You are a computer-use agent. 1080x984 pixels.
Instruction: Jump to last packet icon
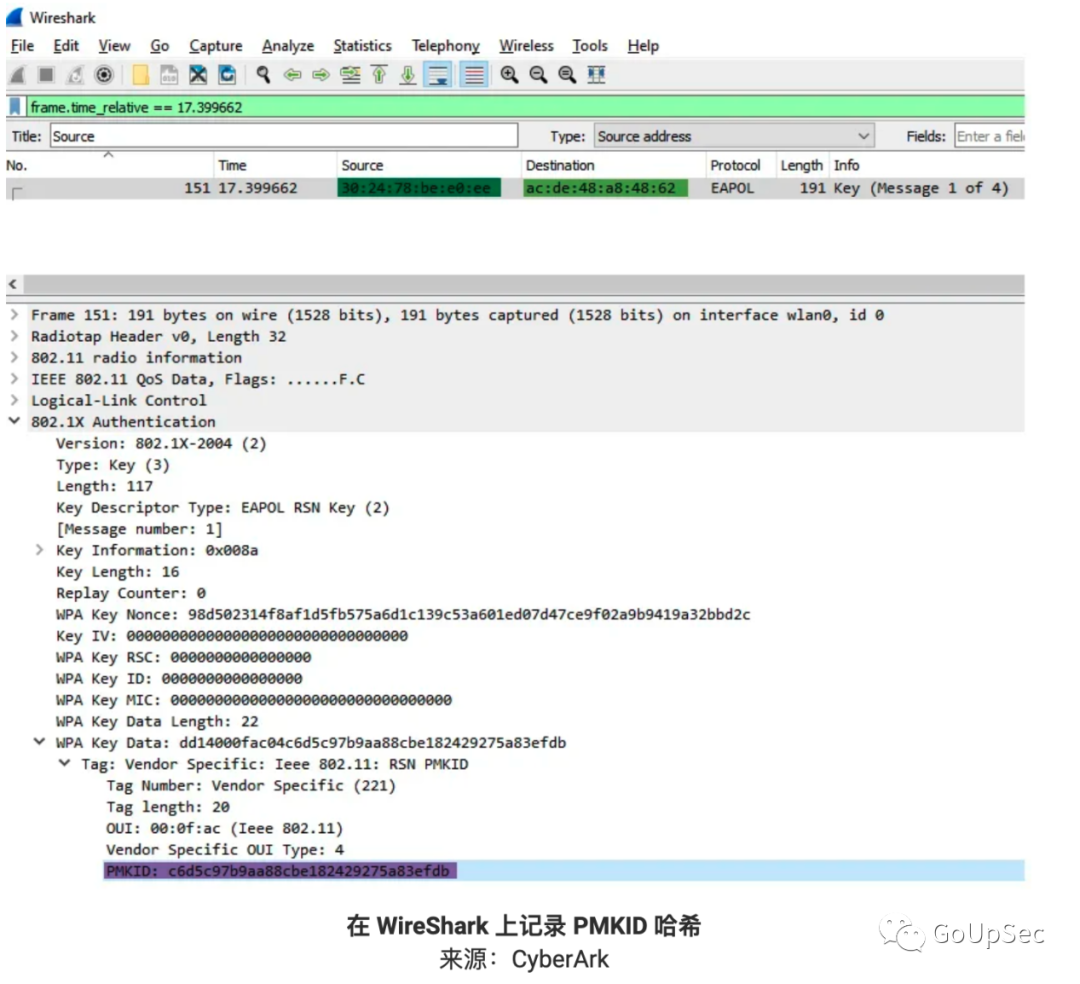[x=408, y=74]
